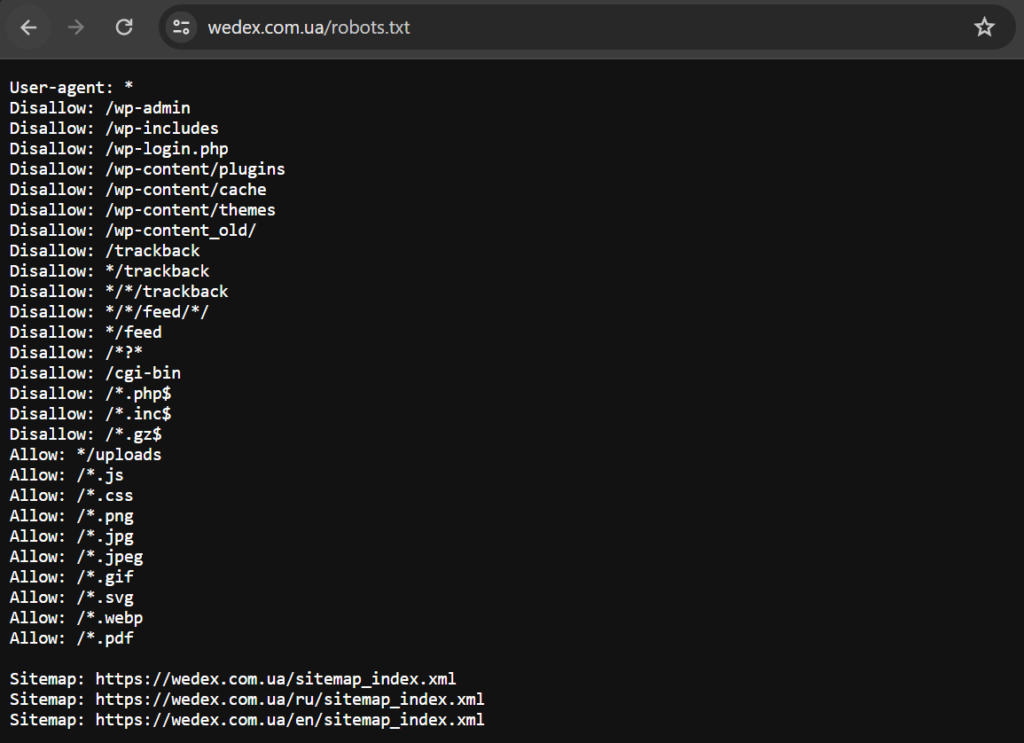Click the Disallow: /wp-content/plugins line
Screen dimensions: 1024x743
tap(147, 169)
